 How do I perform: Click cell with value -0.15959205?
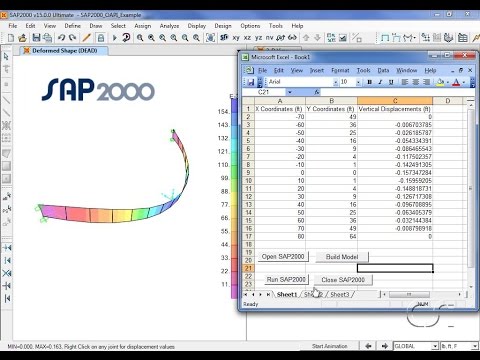coord(395,180)
